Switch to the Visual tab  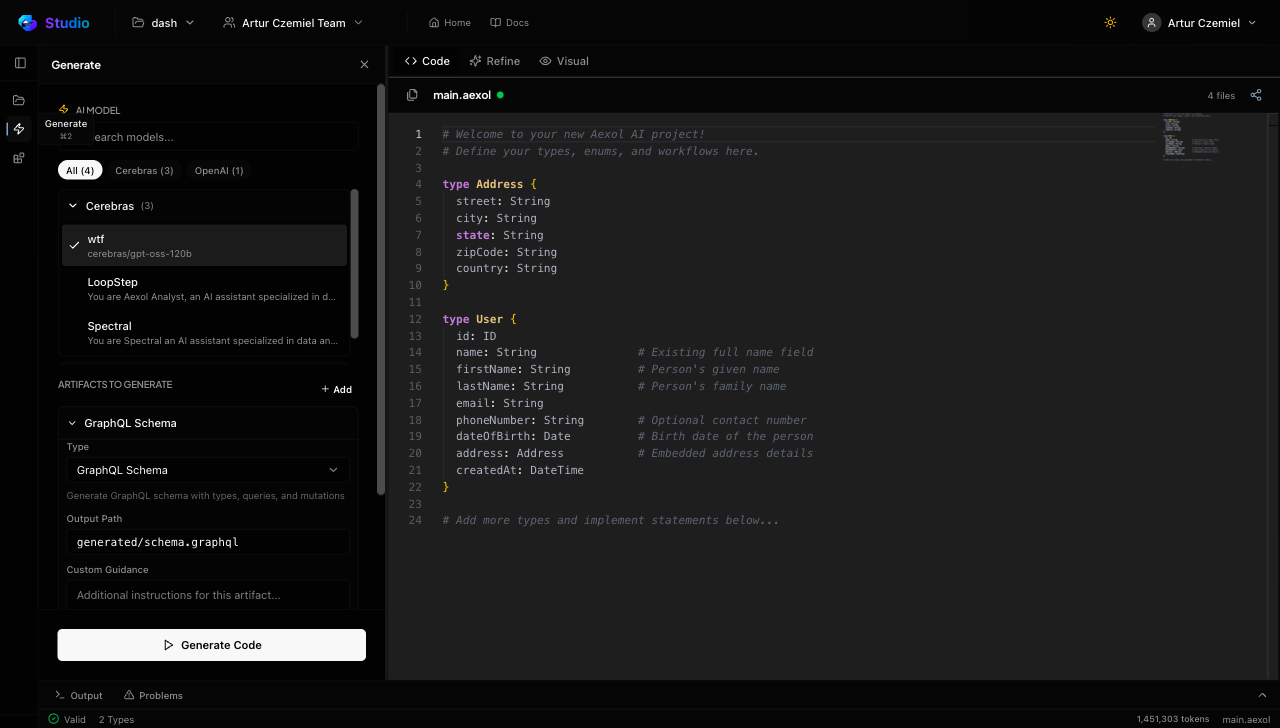(564, 61)
